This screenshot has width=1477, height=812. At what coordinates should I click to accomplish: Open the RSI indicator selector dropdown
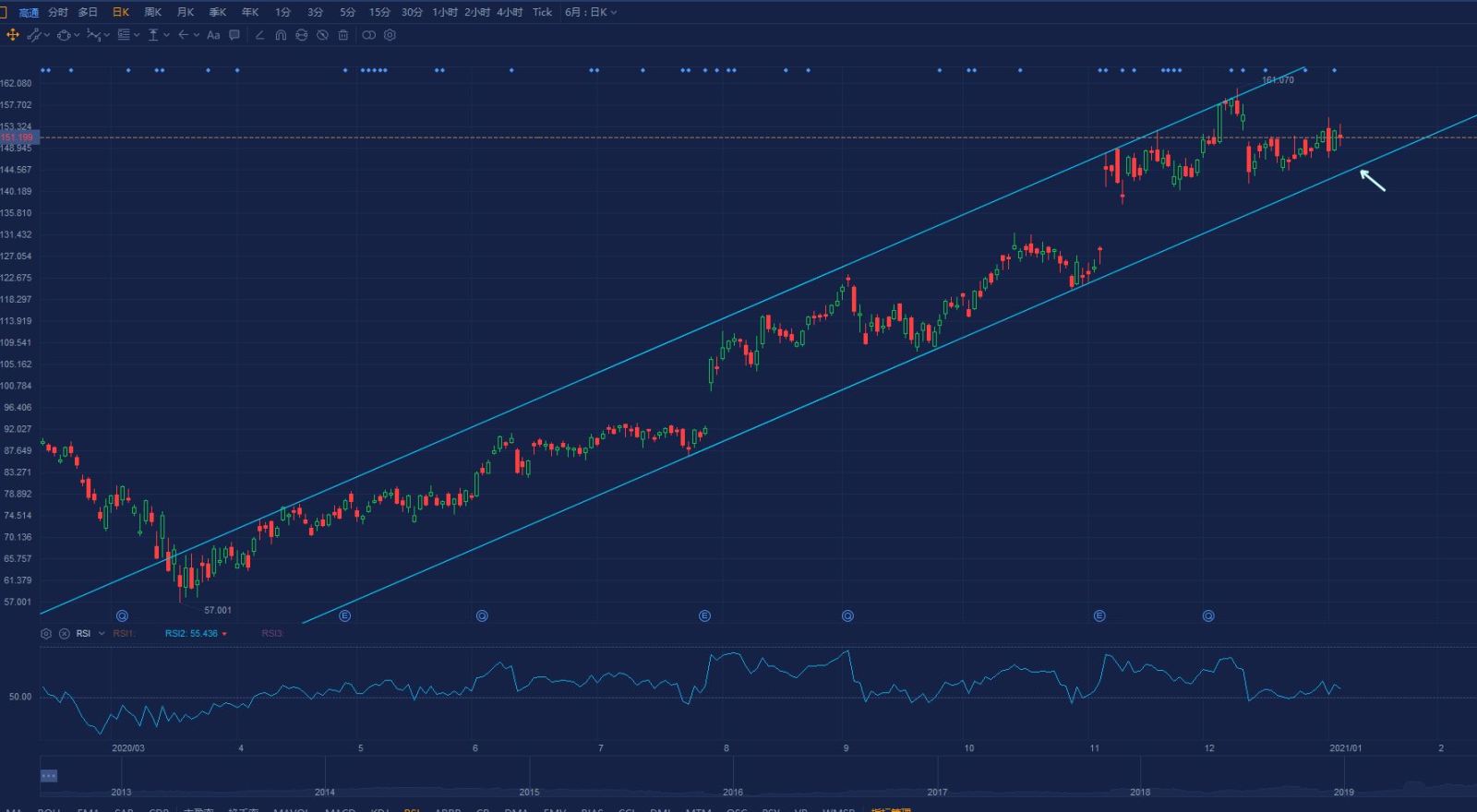coord(102,634)
